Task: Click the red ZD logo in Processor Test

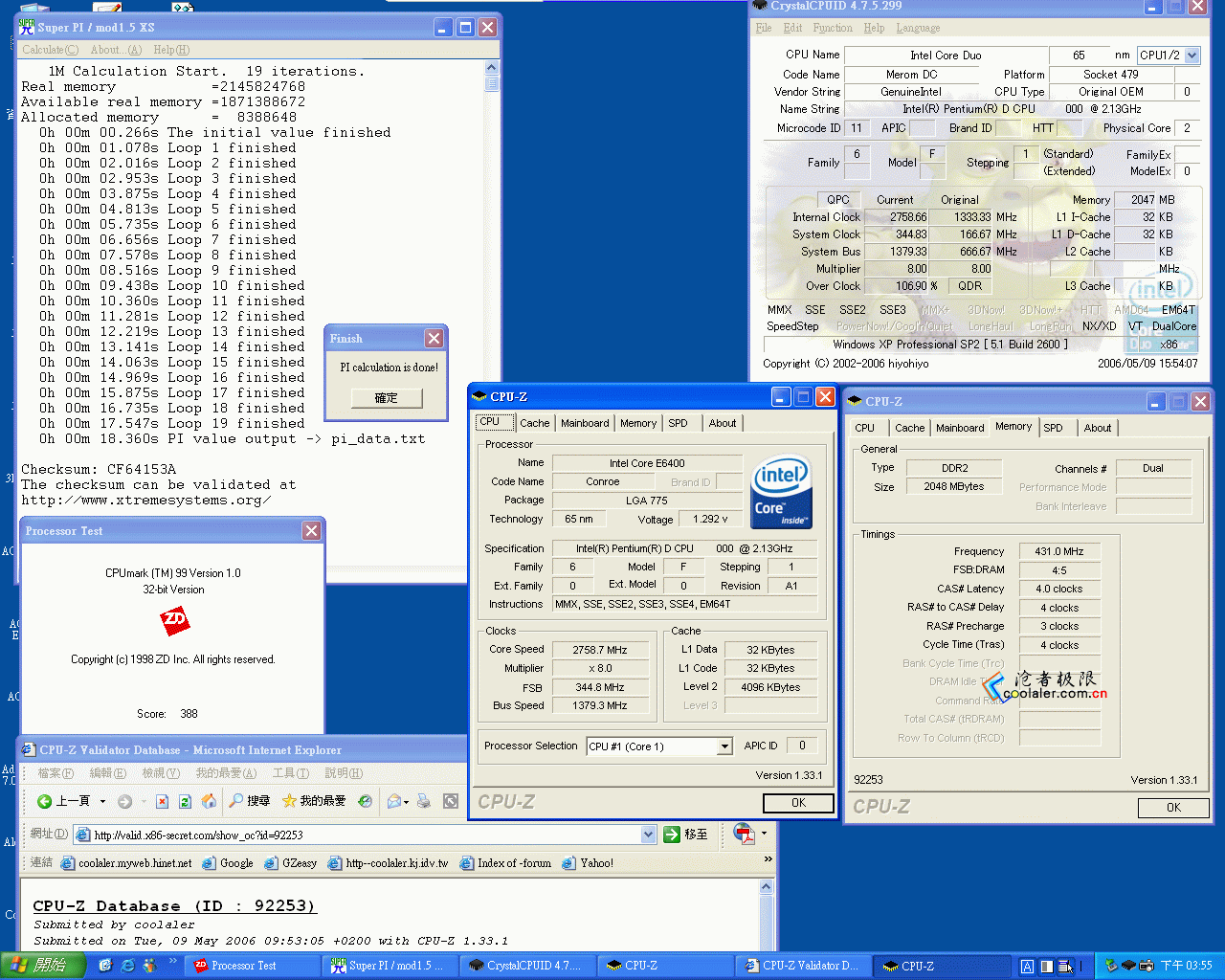Action: click(174, 621)
